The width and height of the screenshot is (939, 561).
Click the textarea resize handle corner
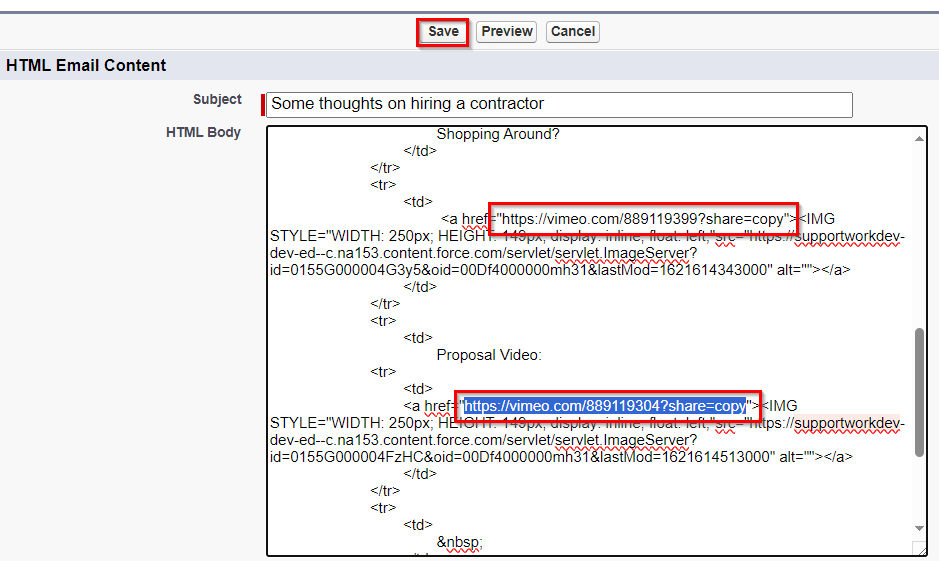[919, 548]
